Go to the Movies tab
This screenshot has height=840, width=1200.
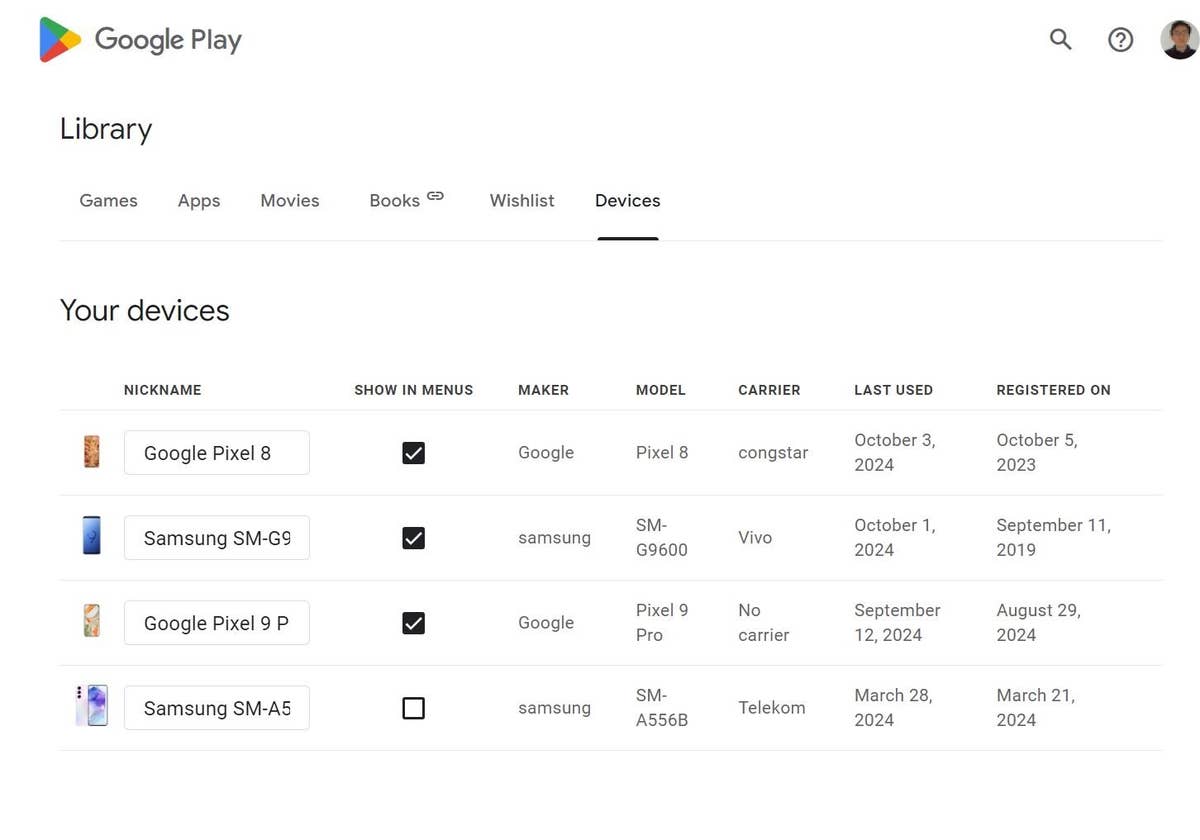(290, 201)
